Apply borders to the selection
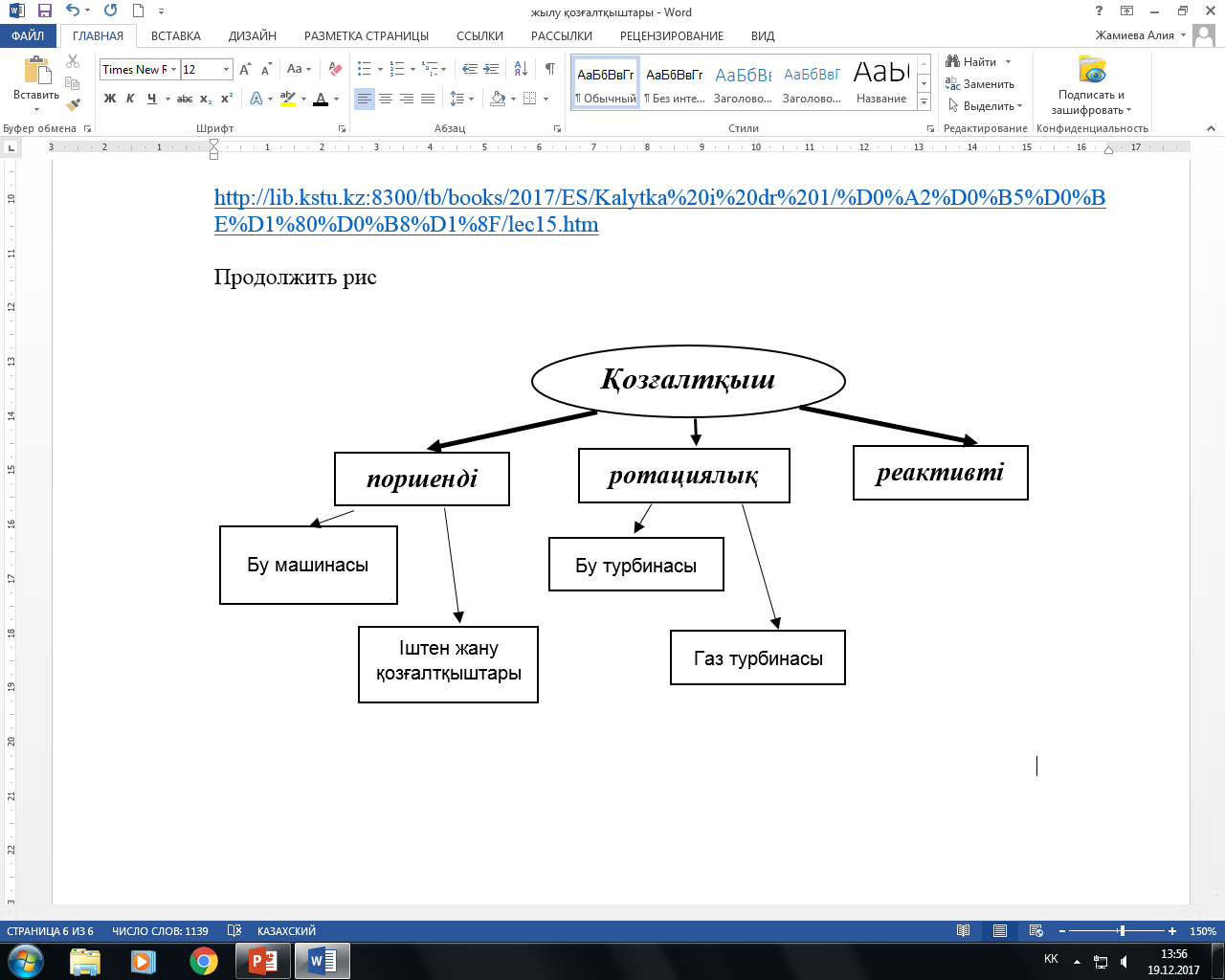Screen dimensions: 1225x980 pyautogui.click(x=530, y=99)
